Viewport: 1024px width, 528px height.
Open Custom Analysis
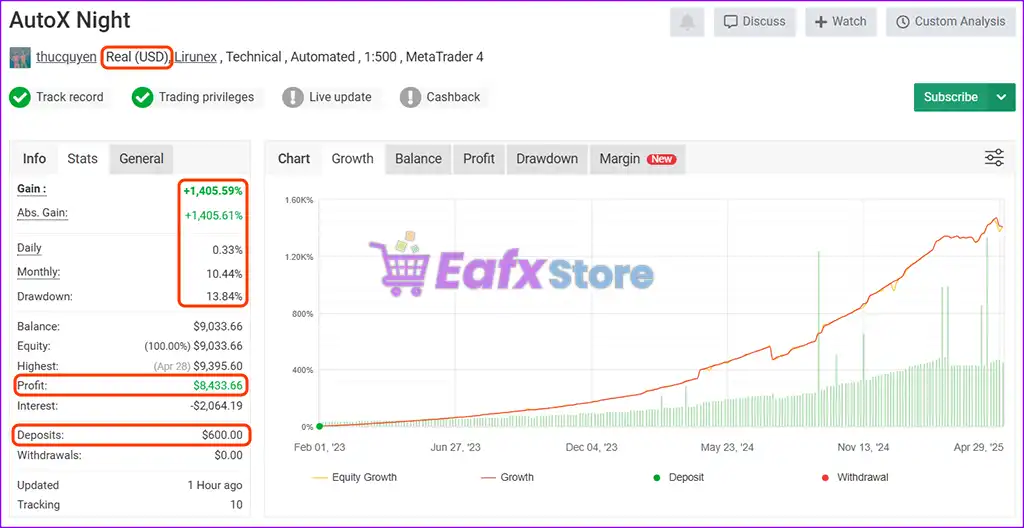pyautogui.click(x=950, y=22)
